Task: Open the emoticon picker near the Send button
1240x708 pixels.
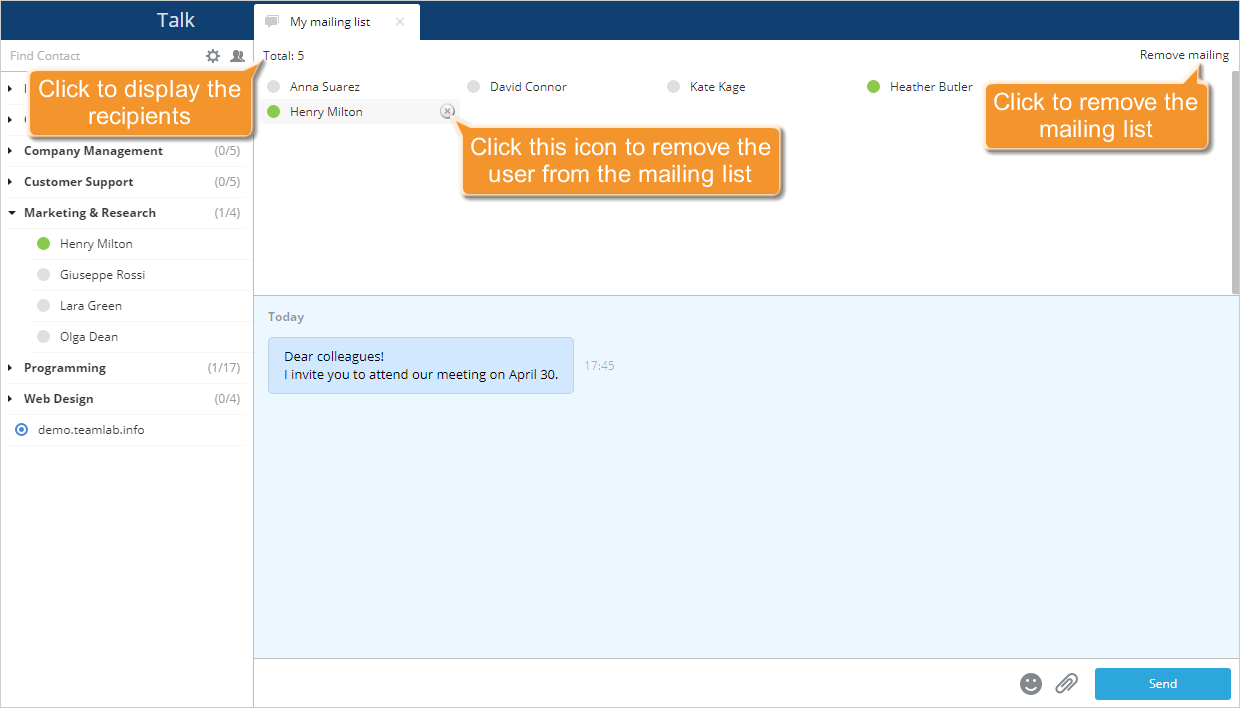Action: click(x=1031, y=684)
